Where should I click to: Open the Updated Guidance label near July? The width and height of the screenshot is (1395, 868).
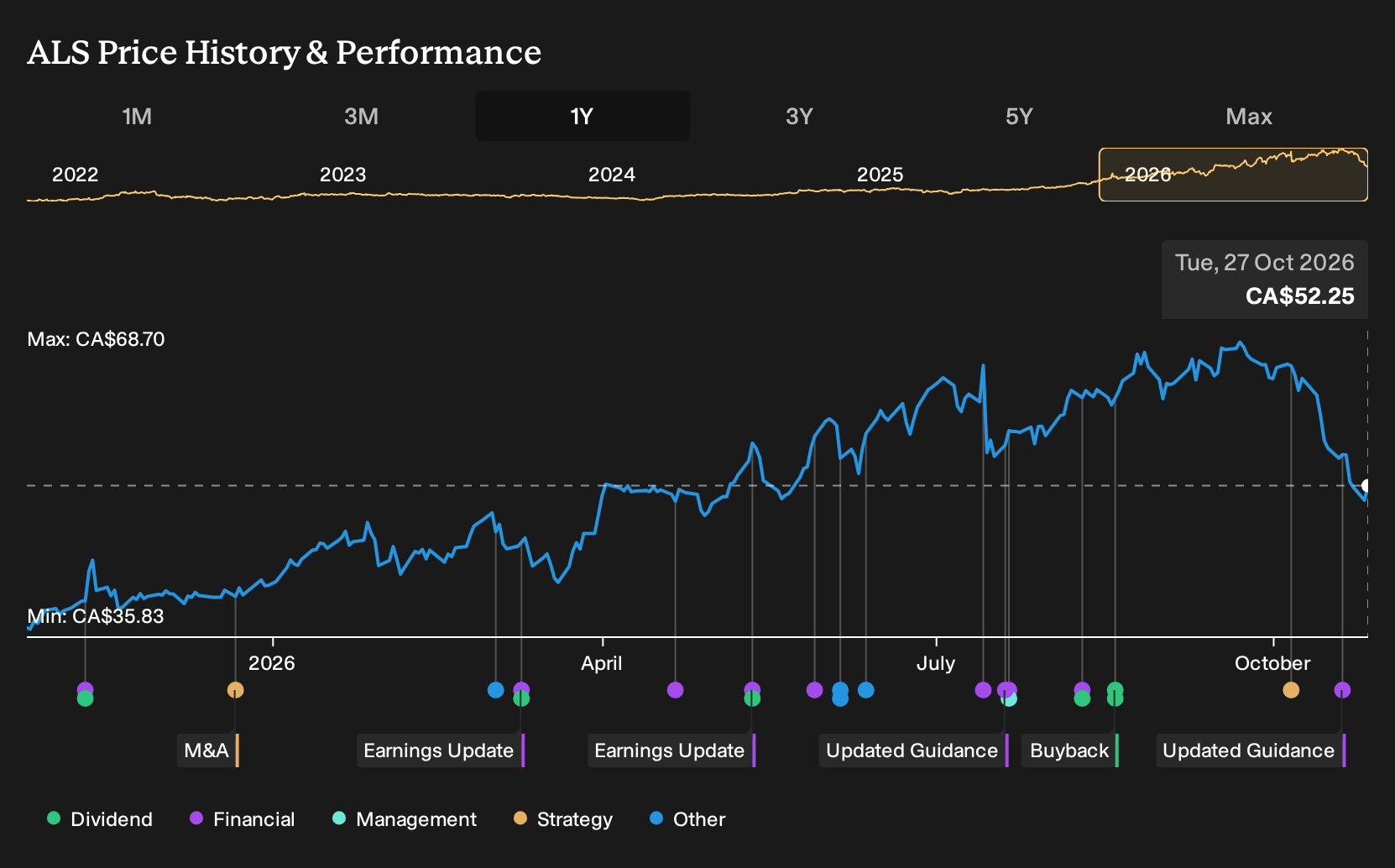914,750
